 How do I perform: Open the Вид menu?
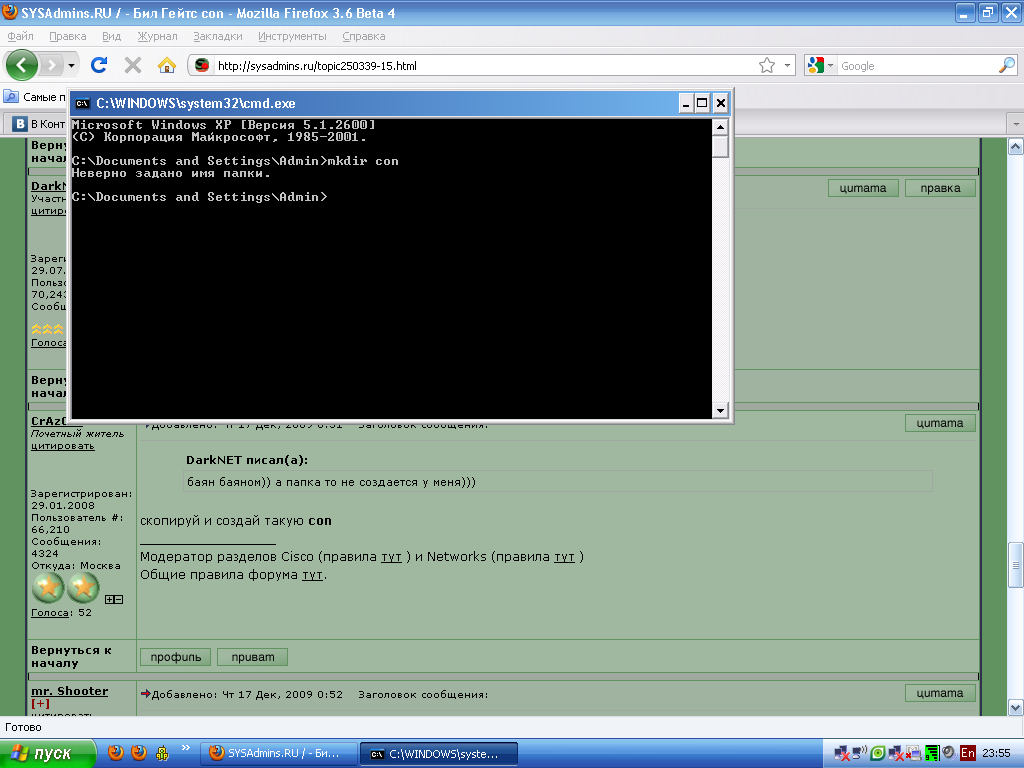pyautogui.click(x=111, y=36)
